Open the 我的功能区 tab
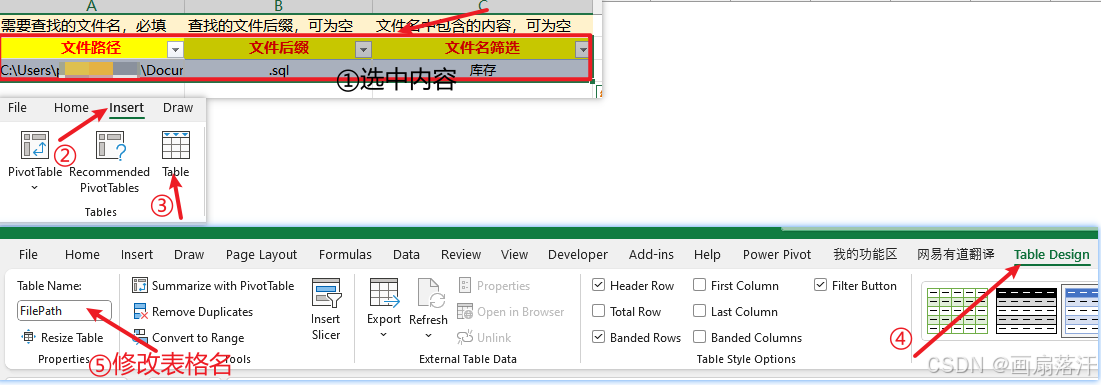 pyautogui.click(x=865, y=254)
